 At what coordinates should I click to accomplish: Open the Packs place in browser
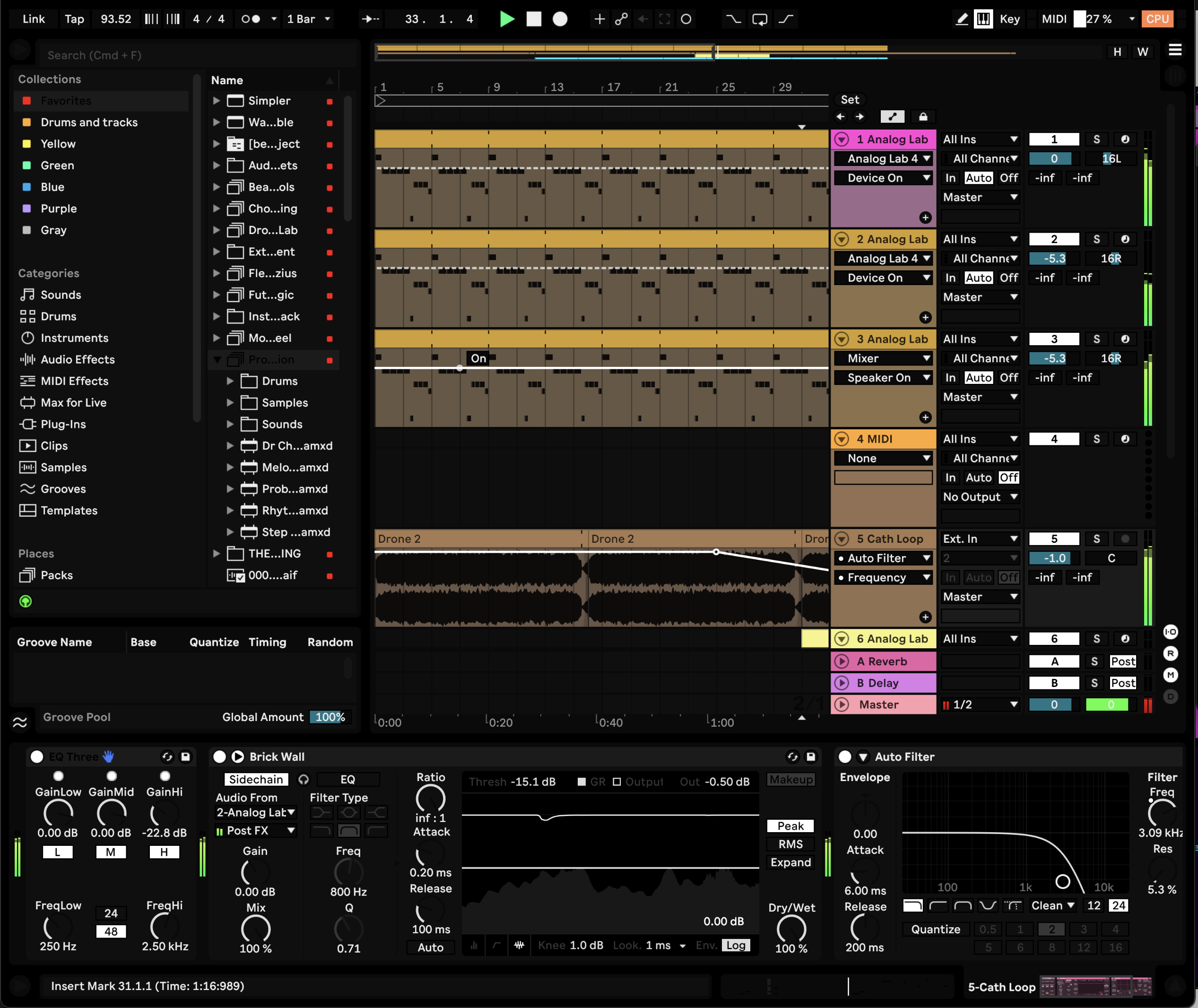click(57, 575)
